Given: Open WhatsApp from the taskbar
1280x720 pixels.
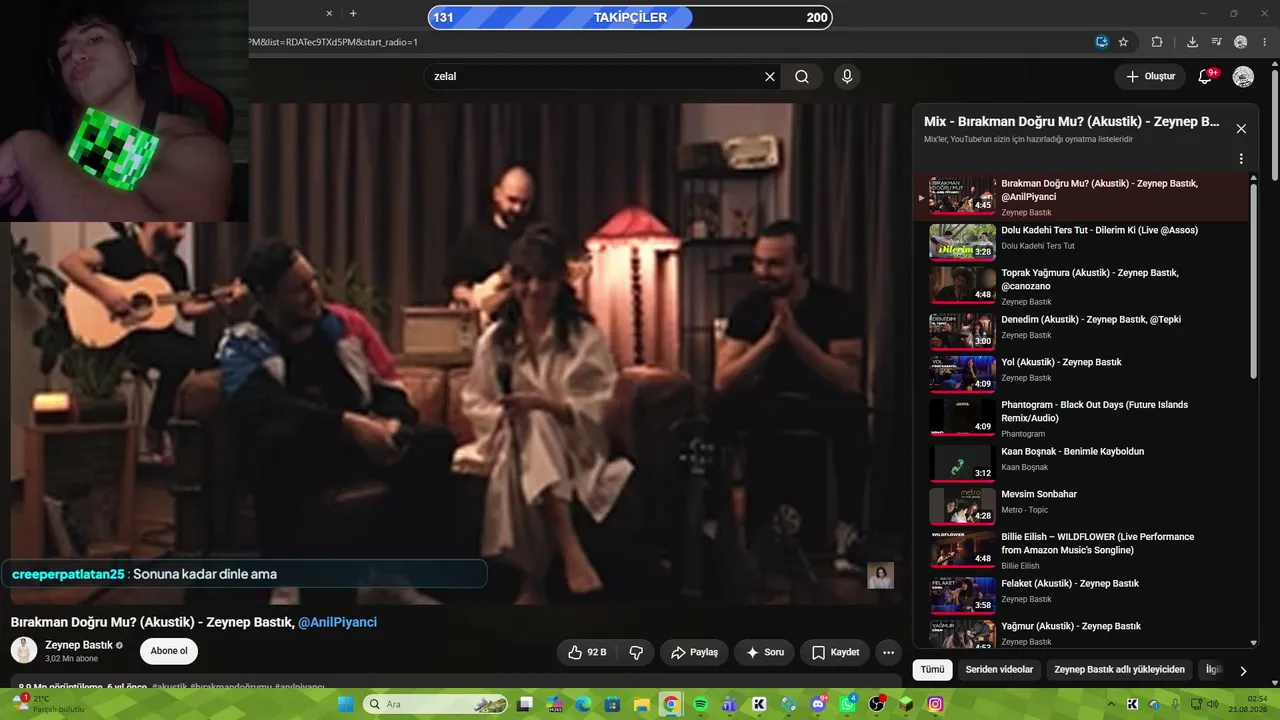Looking at the screenshot, I should click(848, 704).
